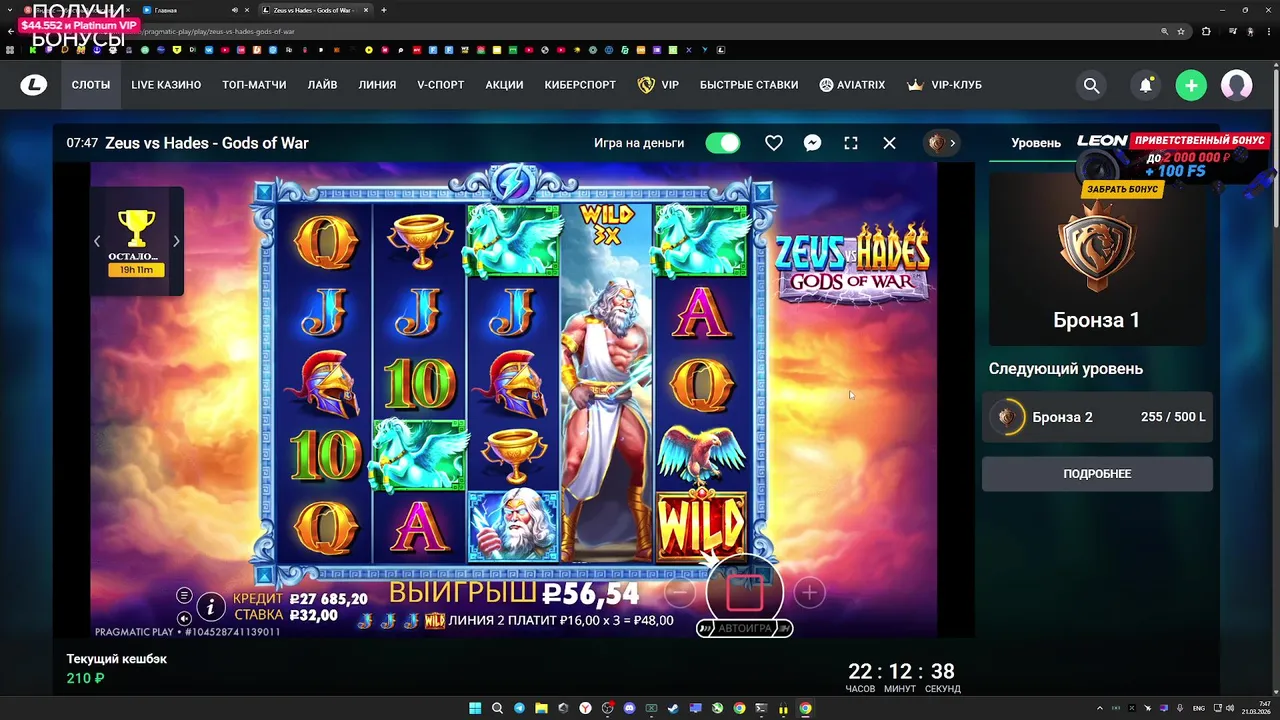
Task: Select the Уровень tab in side panel
Action: 1035,143
